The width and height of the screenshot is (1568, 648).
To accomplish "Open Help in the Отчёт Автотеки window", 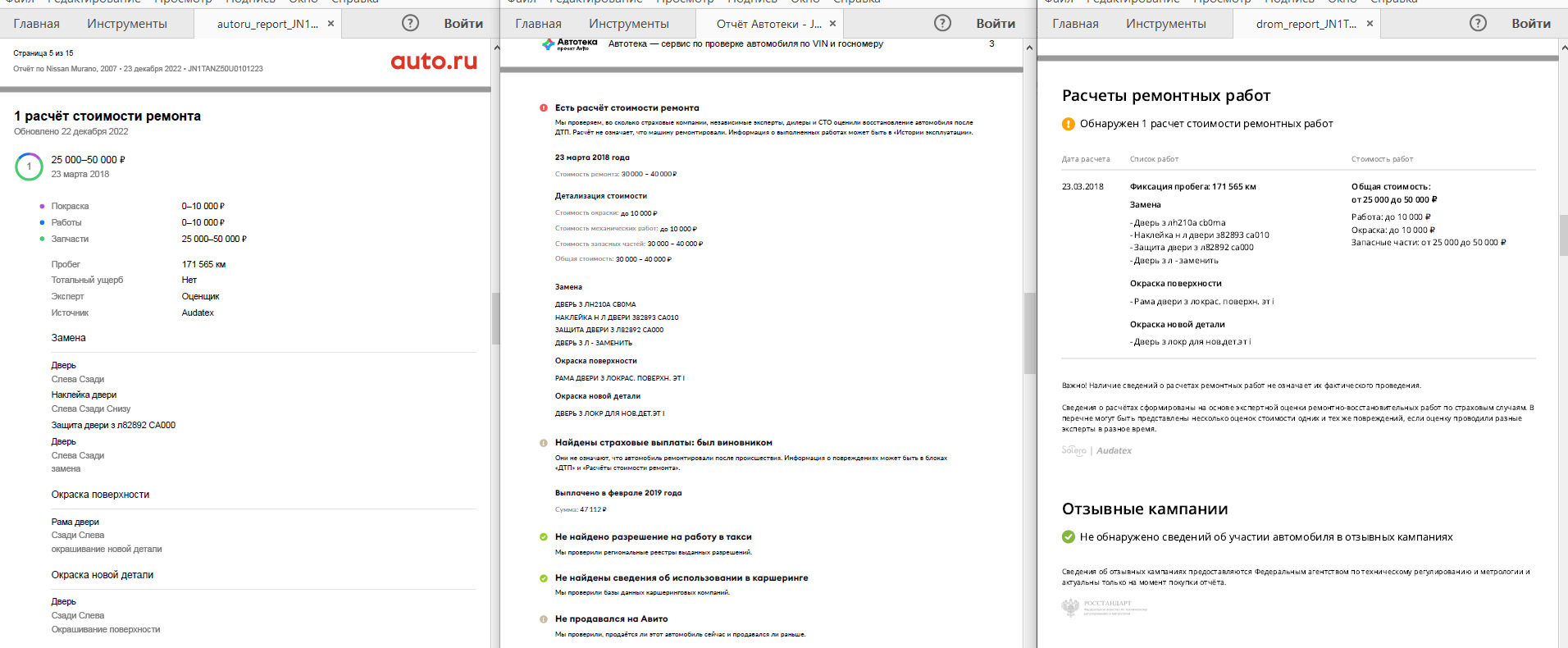I will [x=943, y=23].
